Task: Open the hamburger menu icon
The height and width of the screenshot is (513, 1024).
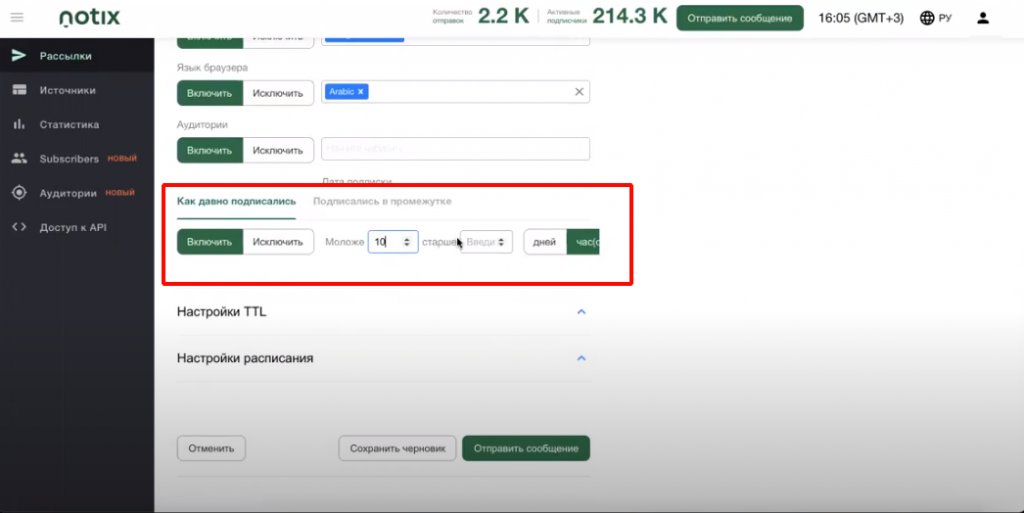Action: click(16, 17)
